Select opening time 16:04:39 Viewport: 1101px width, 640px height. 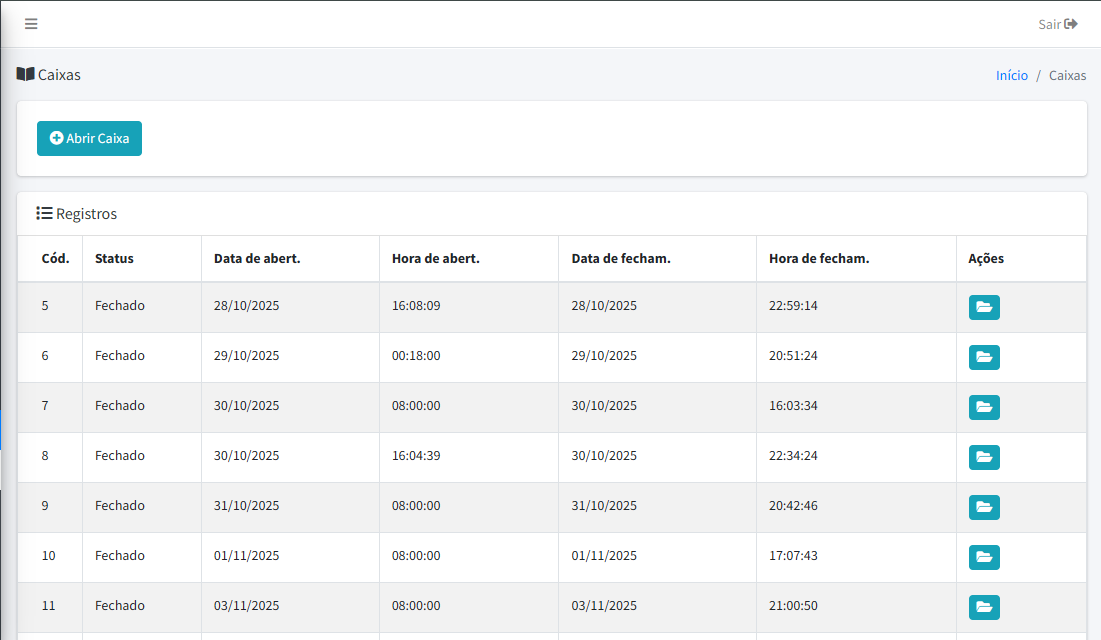click(416, 455)
